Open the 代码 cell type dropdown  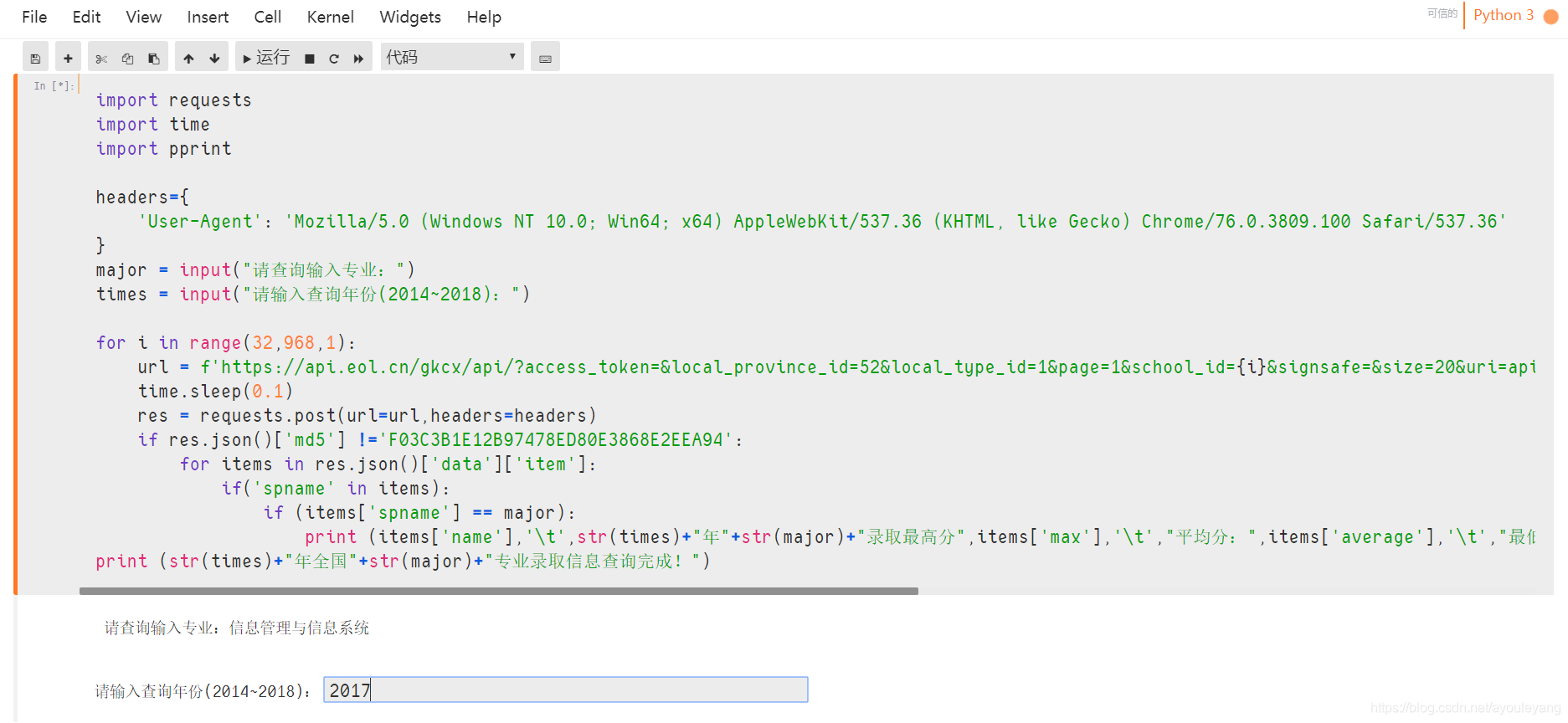[x=452, y=57]
